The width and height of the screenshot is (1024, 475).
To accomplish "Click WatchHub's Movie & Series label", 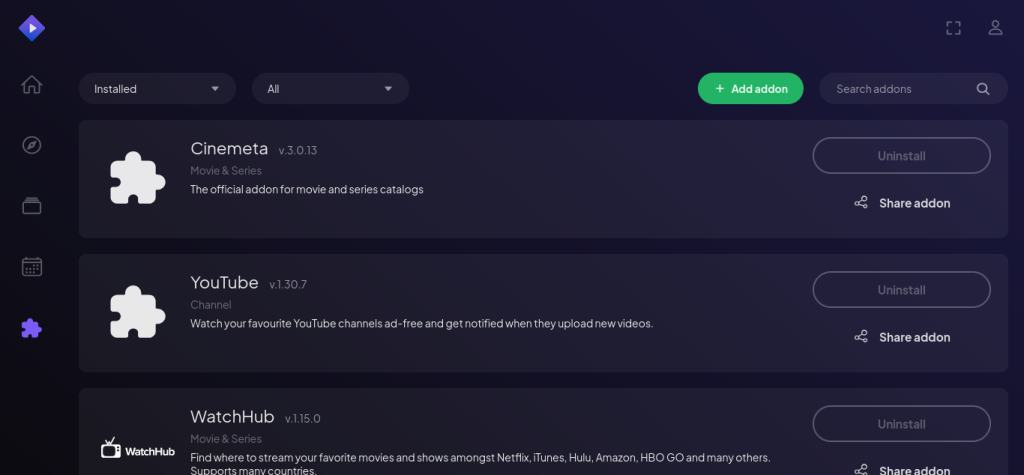I will (226, 438).
